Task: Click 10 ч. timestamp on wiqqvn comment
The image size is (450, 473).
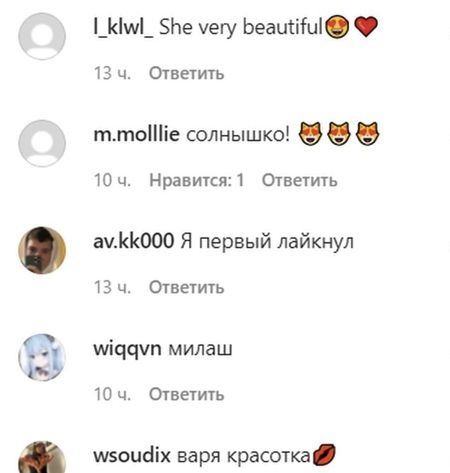Action: point(112,394)
